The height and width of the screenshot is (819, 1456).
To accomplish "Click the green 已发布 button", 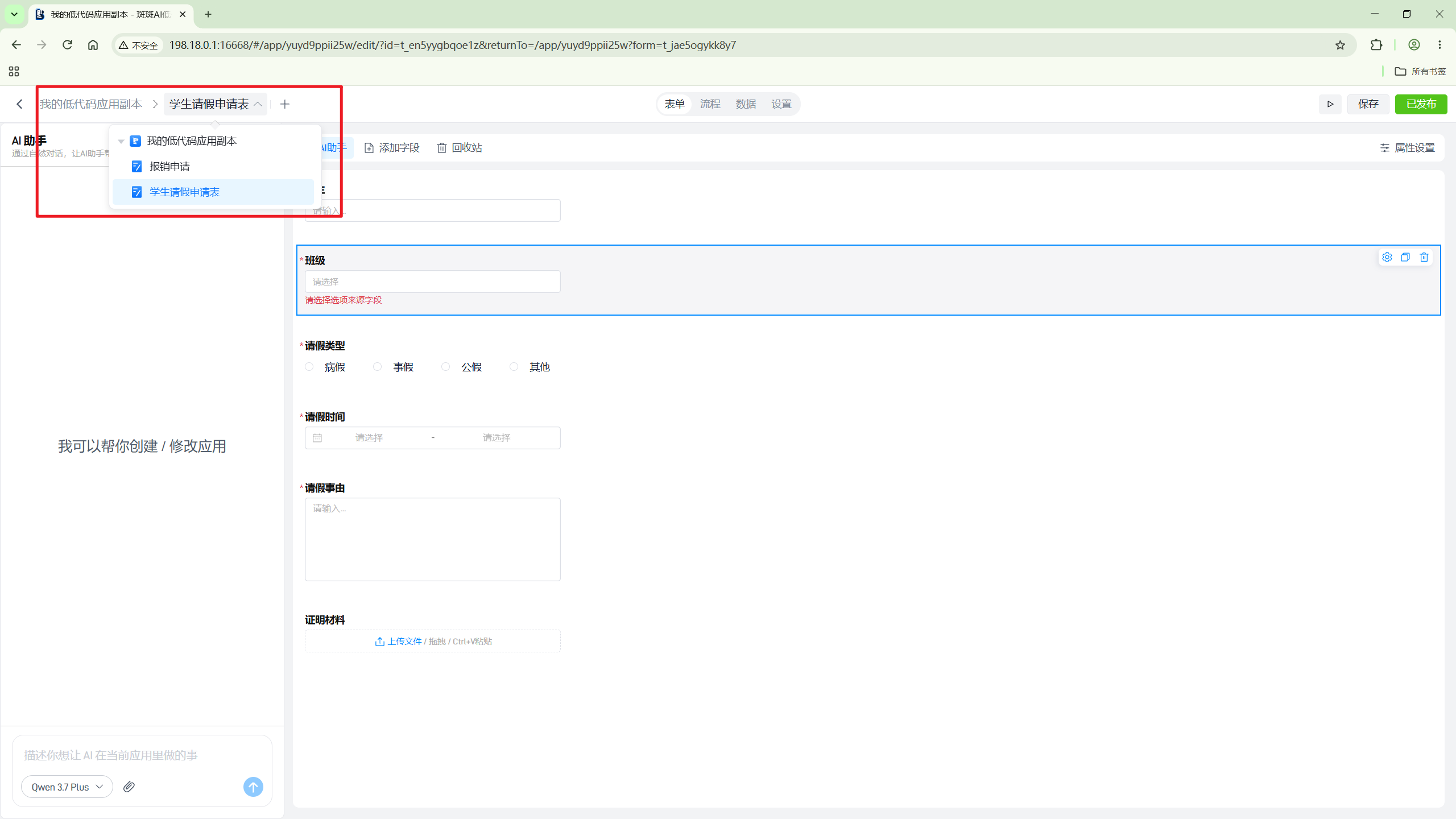I will 1421,104.
